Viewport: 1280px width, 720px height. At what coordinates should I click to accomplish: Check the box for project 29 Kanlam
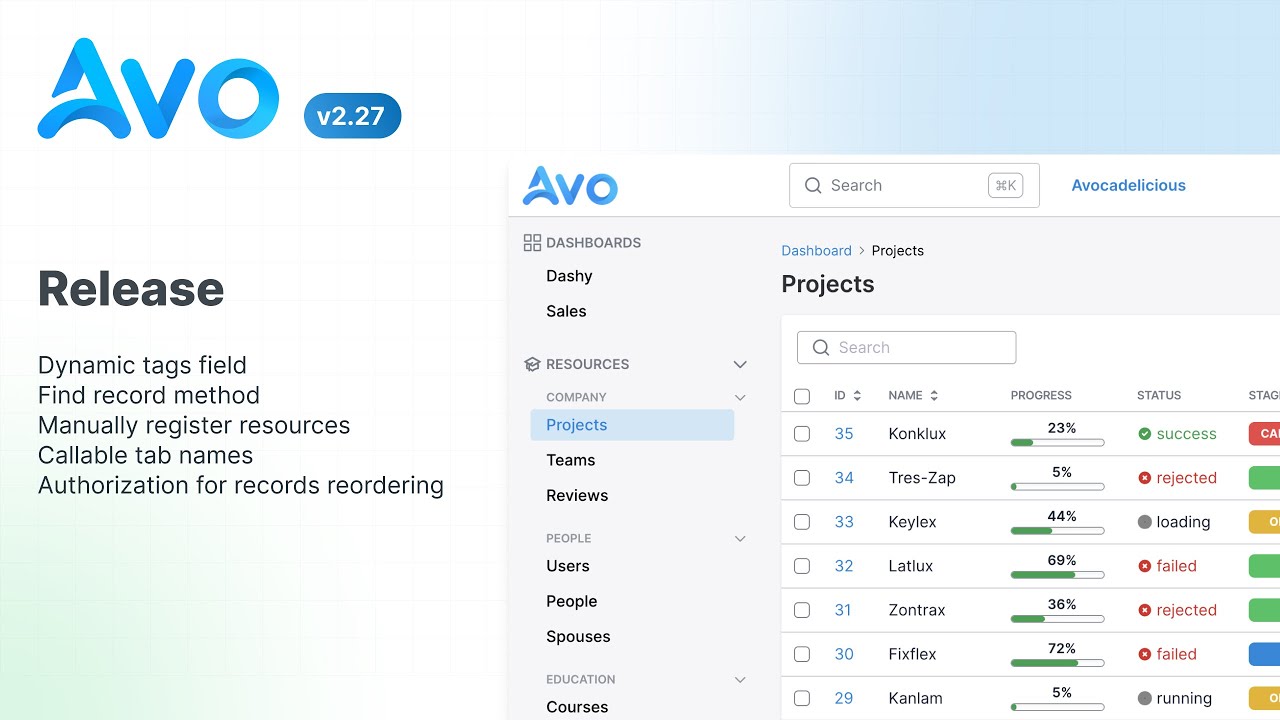[802, 698]
